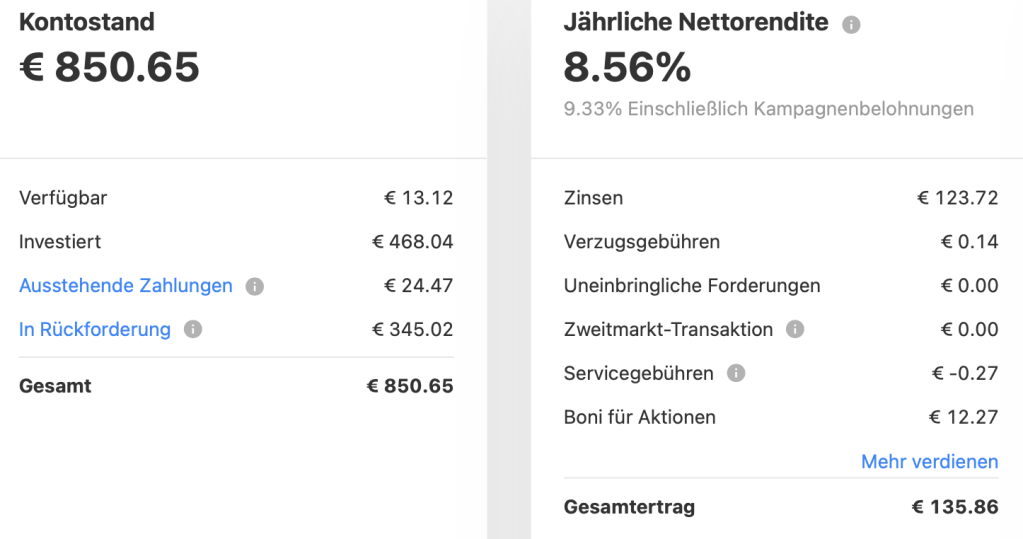This screenshot has height=539, width=1023.
Task: Click info icon beside Jährliche Nettorendite heading
Action: click(851, 24)
